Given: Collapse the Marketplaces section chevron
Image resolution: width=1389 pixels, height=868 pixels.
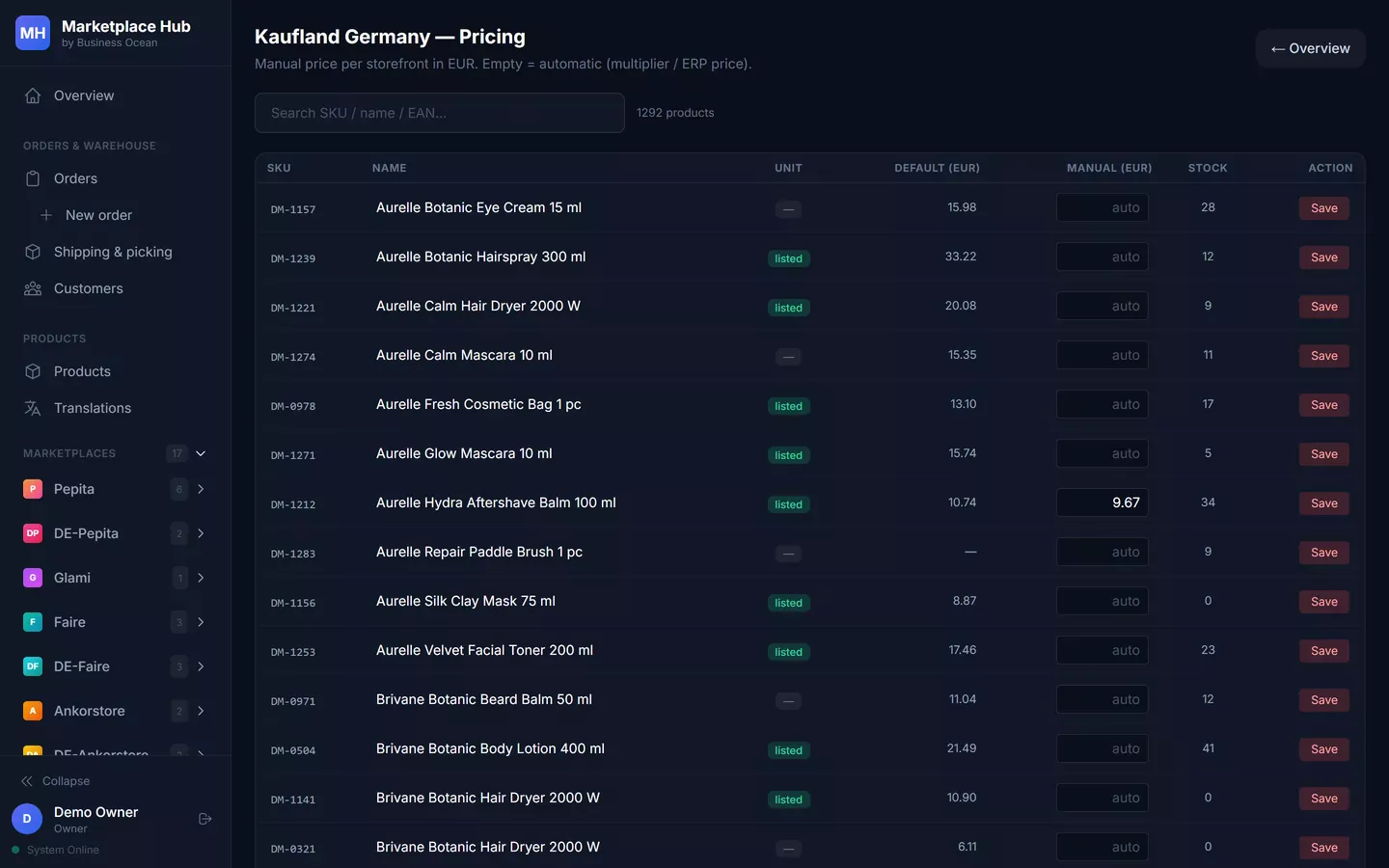Looking at the screenshot, I should (201, 453).
